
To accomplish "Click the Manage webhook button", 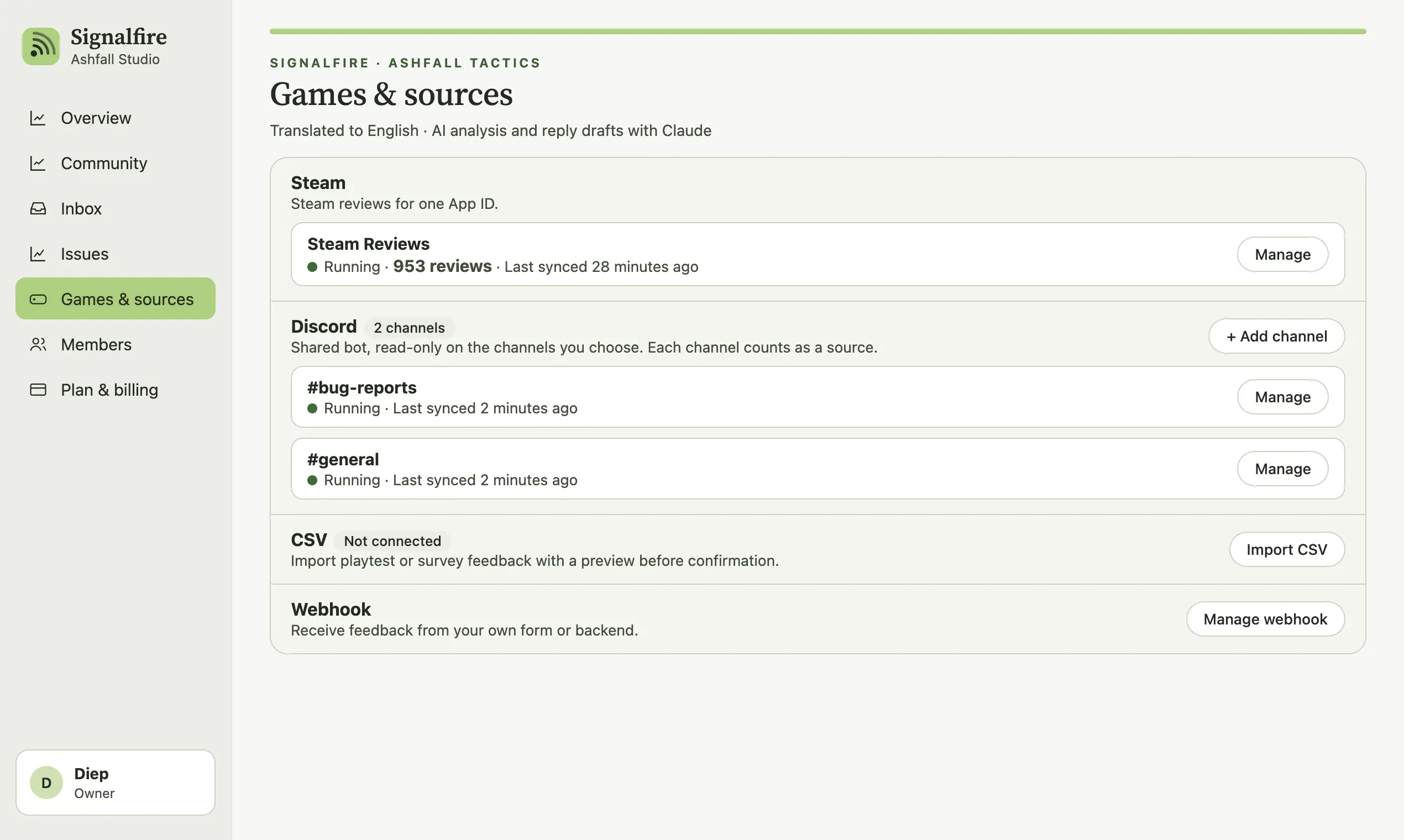I will [x=1265, y=619].
